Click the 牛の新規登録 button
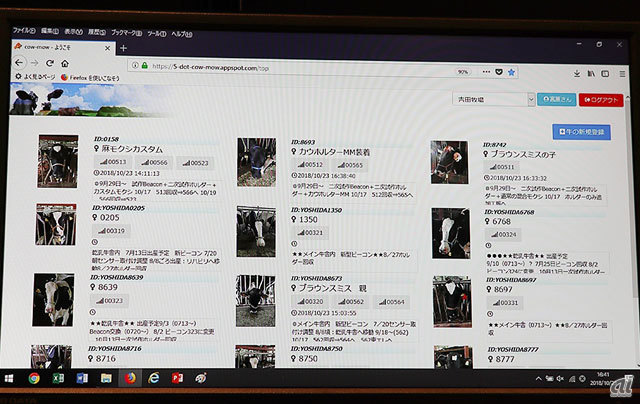 582,132
